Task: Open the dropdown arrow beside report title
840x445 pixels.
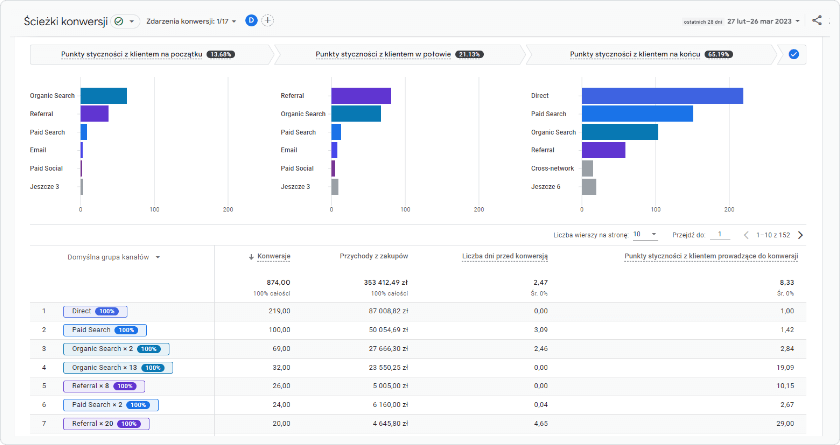Action: [132, 21]
